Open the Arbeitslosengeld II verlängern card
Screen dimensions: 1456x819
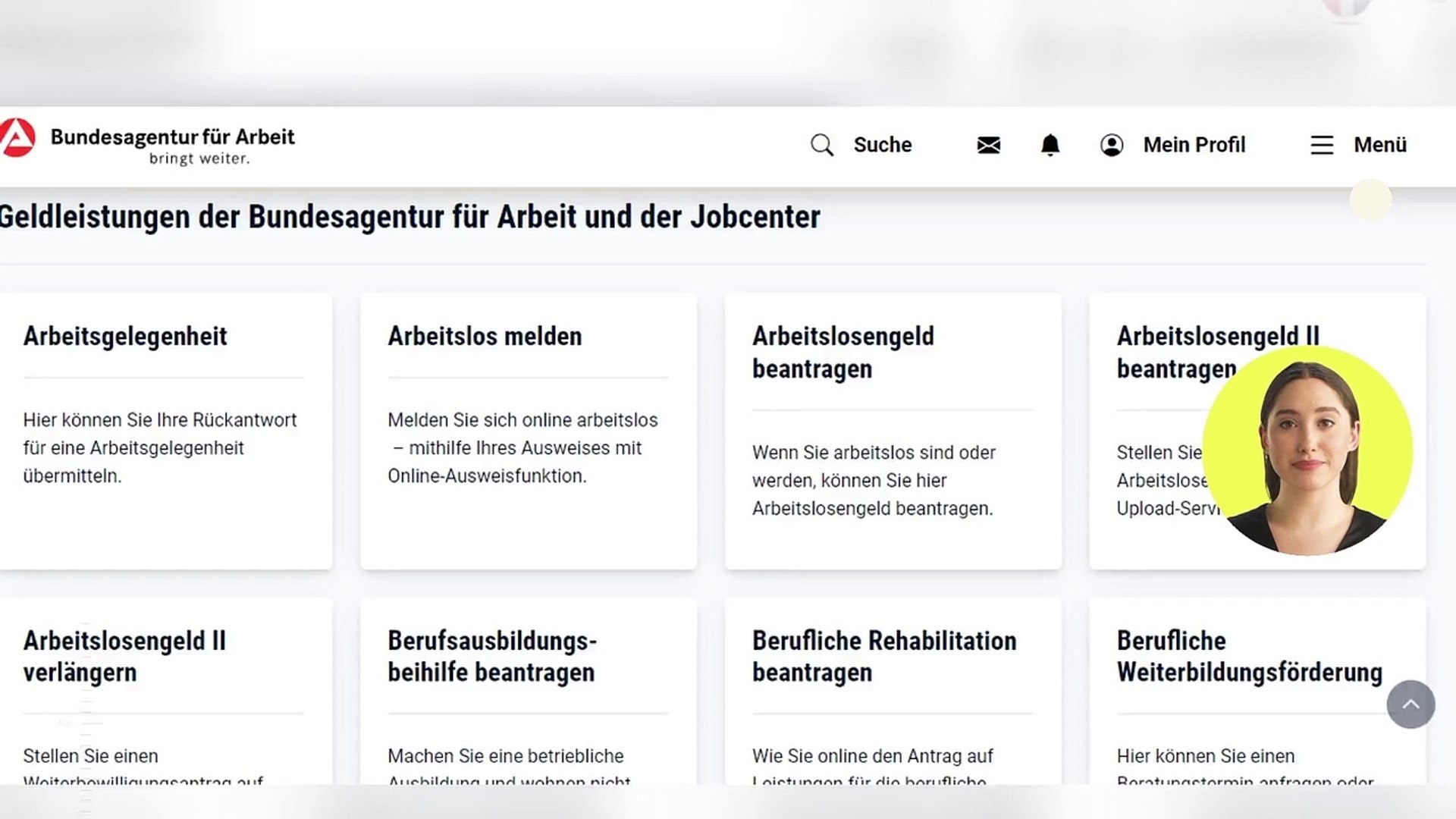[x=165, y=690]
